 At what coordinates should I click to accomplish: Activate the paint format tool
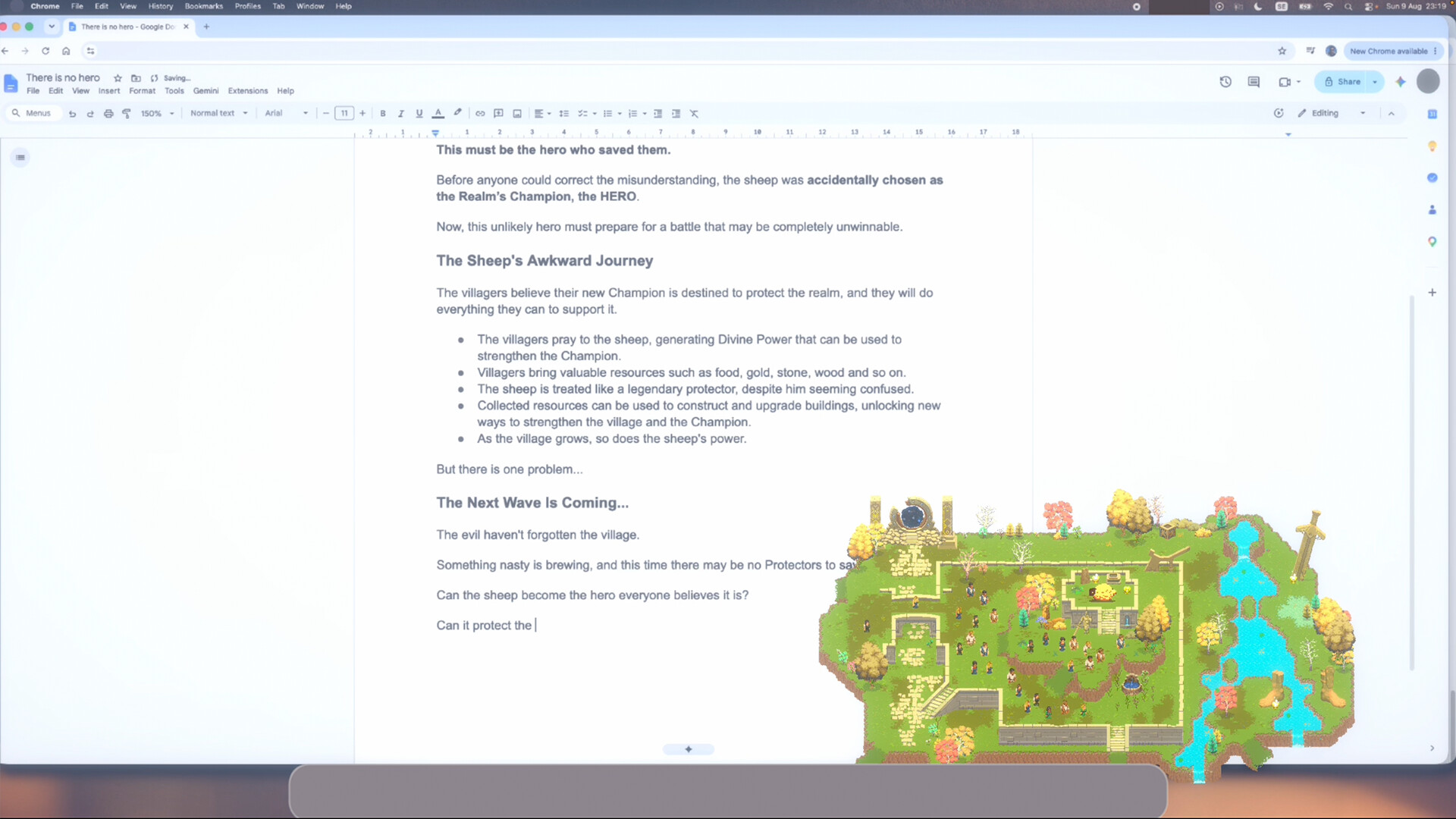127,114
